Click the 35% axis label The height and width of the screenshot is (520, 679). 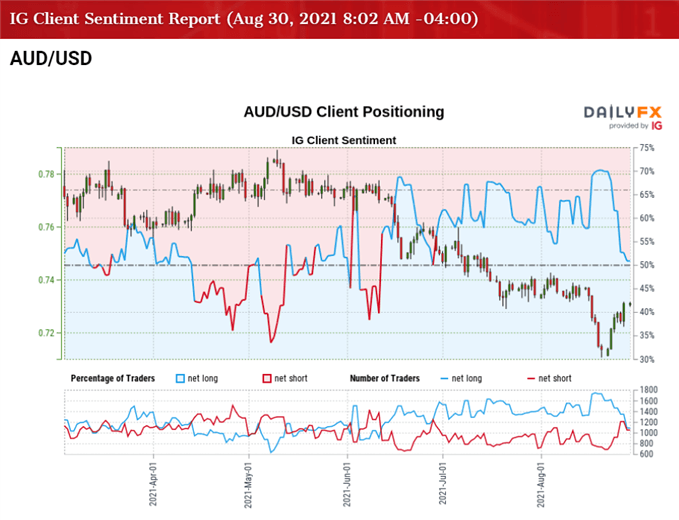(x=647, y=336)
